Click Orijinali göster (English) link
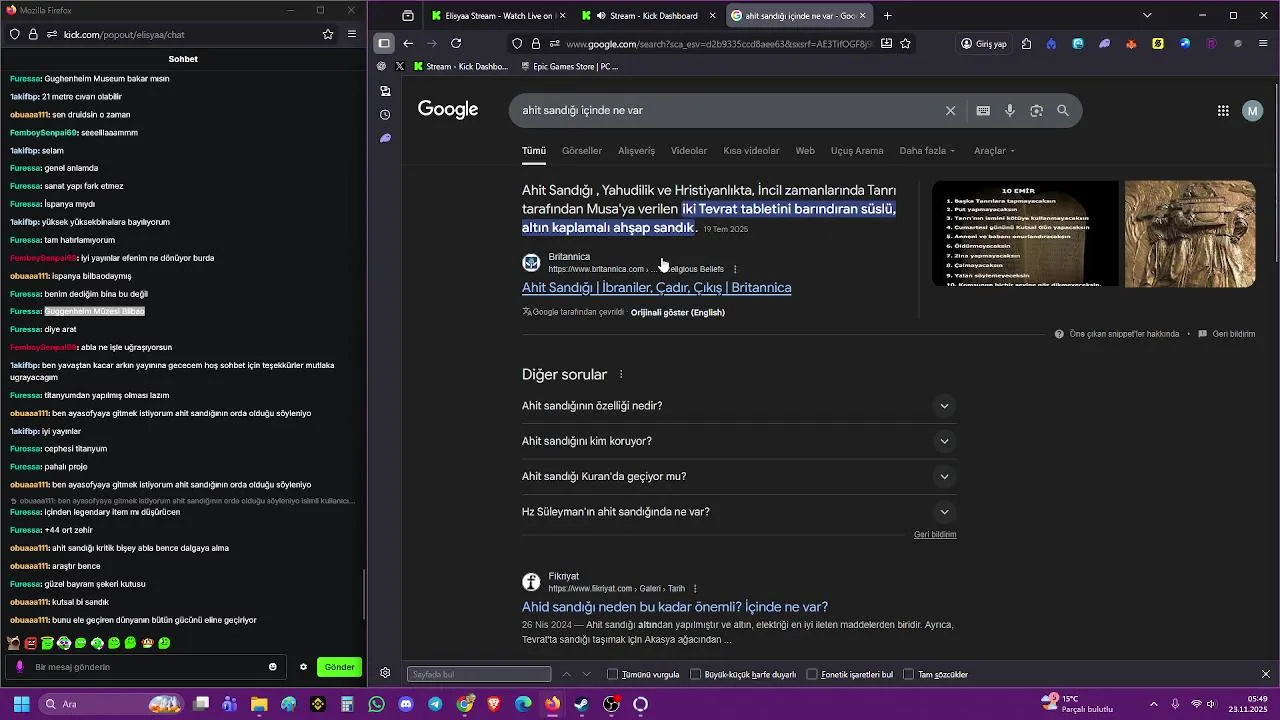1280x720 pixels. [x=678, y=312]
